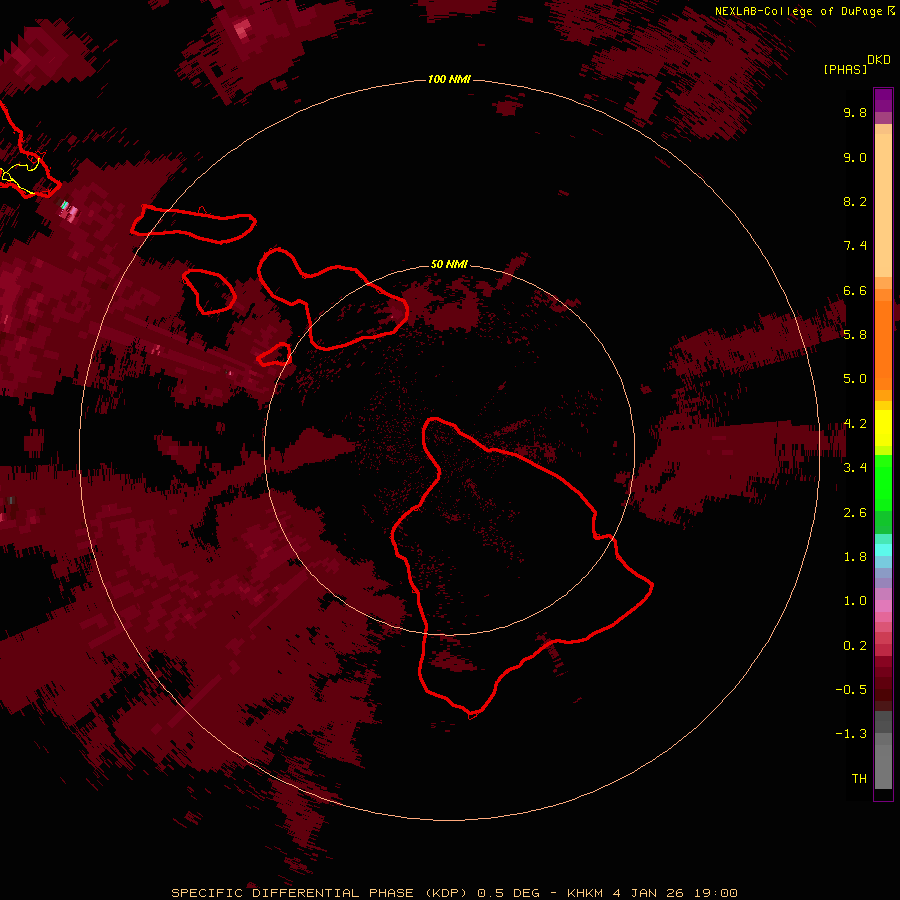Click inside the small Kahoolawe island outline

(x=276, y=355)
